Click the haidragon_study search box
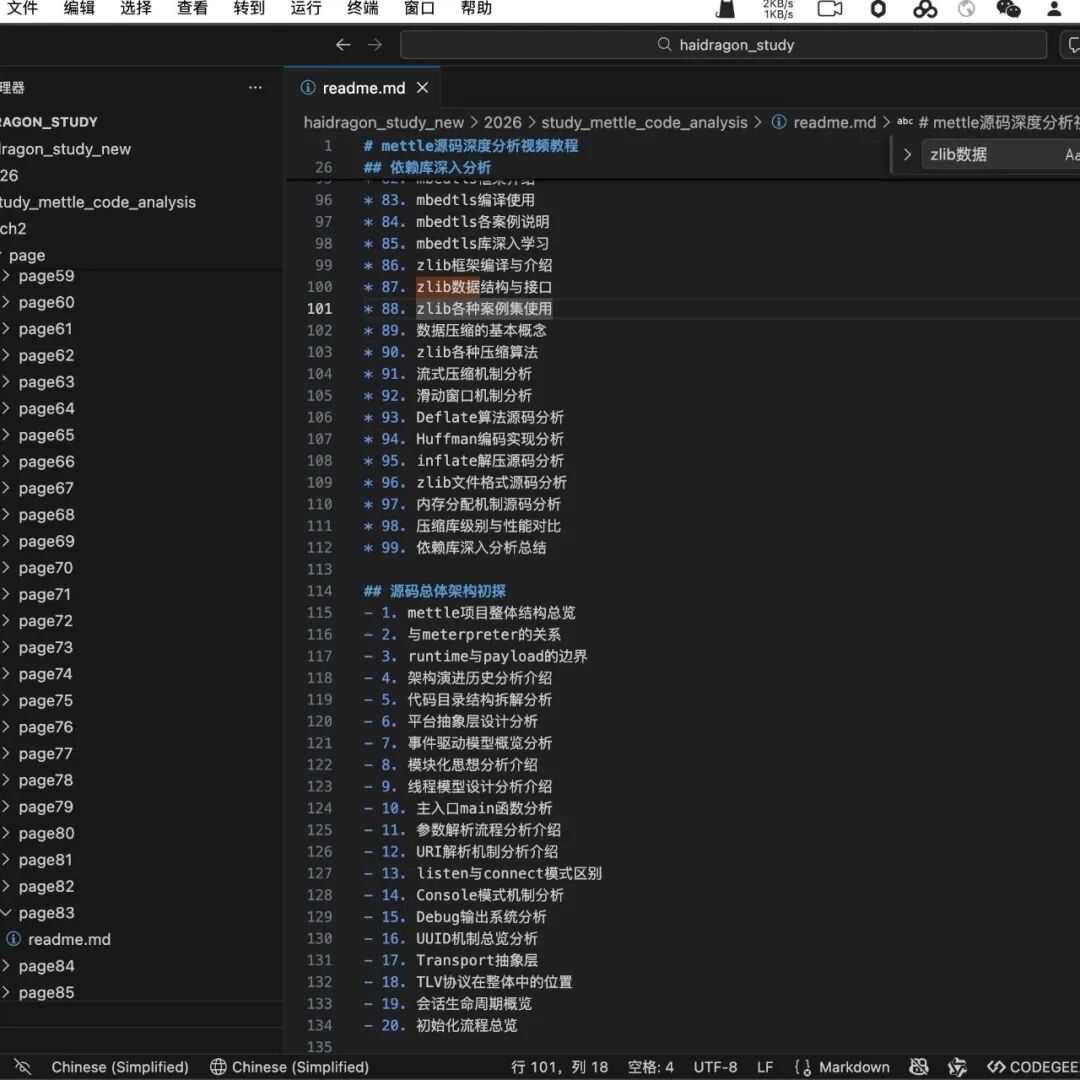 [723, 45]
